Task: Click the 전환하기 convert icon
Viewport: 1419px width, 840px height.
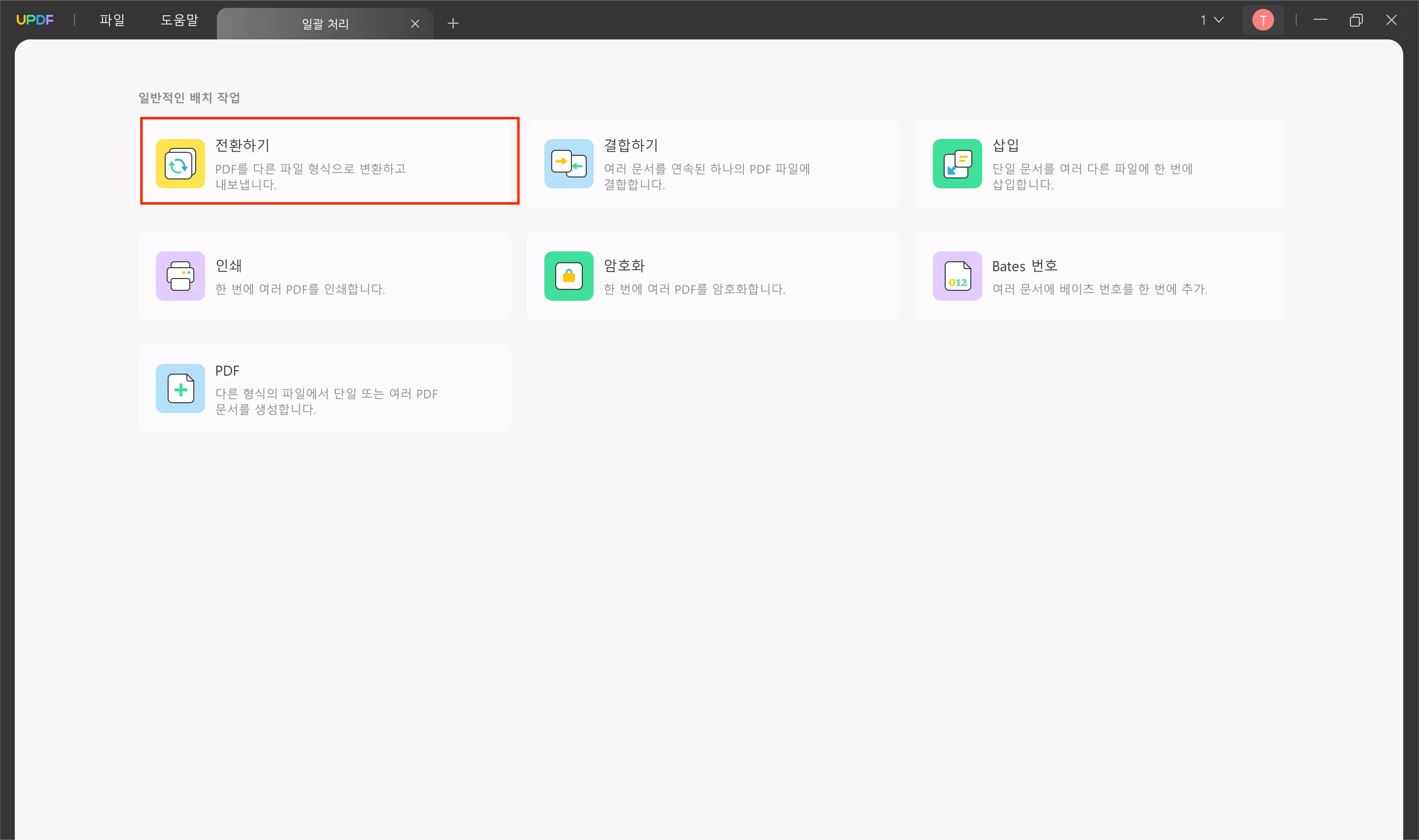Action: tap(180, 164)
